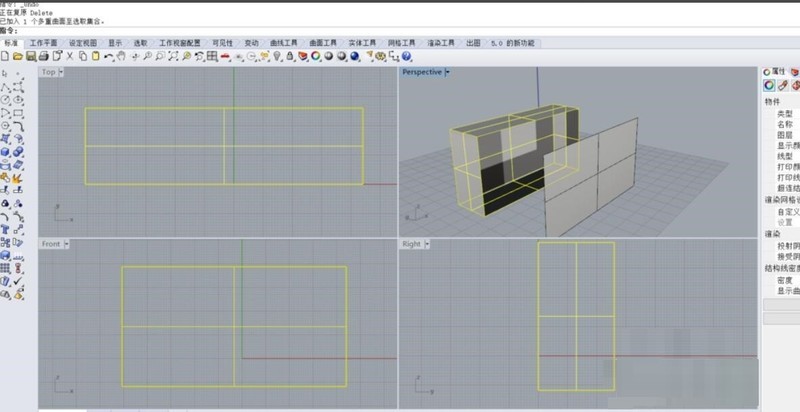Click the color wheel object properties icon

point(769,86)
